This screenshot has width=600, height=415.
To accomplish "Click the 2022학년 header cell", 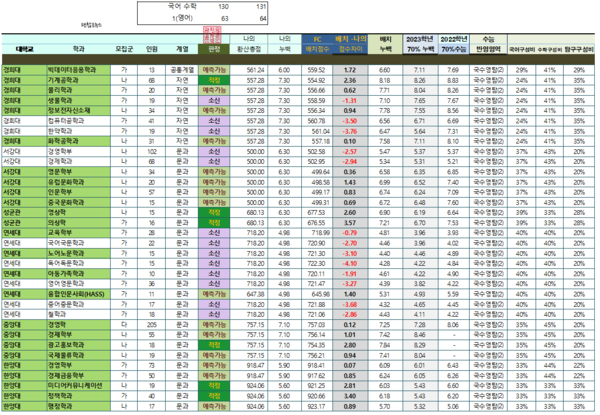I will [x=453, y=39].
